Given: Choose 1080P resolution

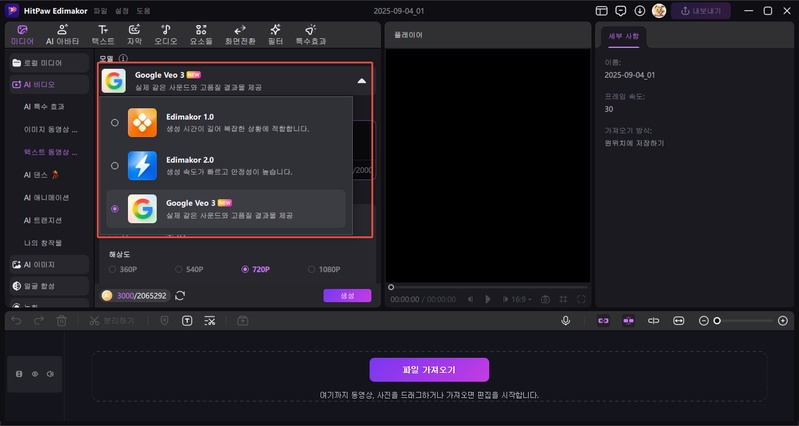Looking at the screenshot, I should (324, 269).
